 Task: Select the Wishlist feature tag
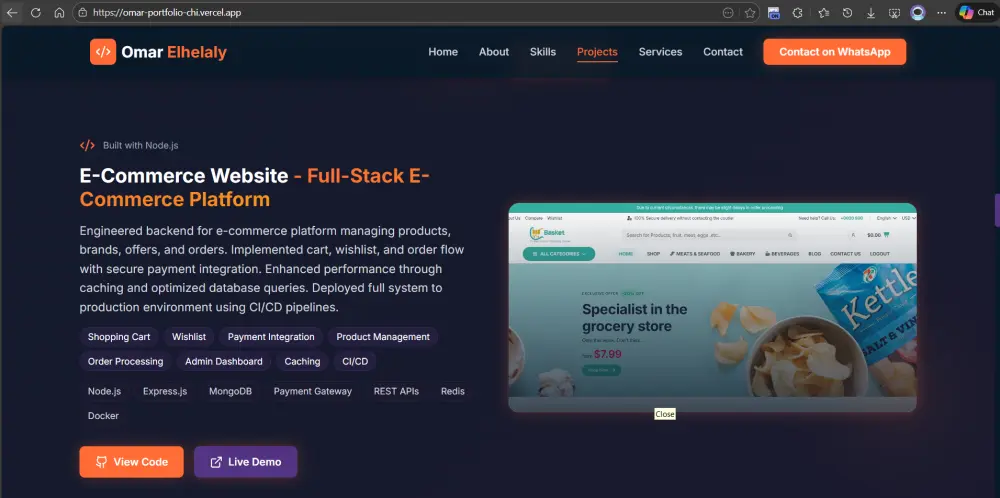pyautogui.click(x=189, y=337)
